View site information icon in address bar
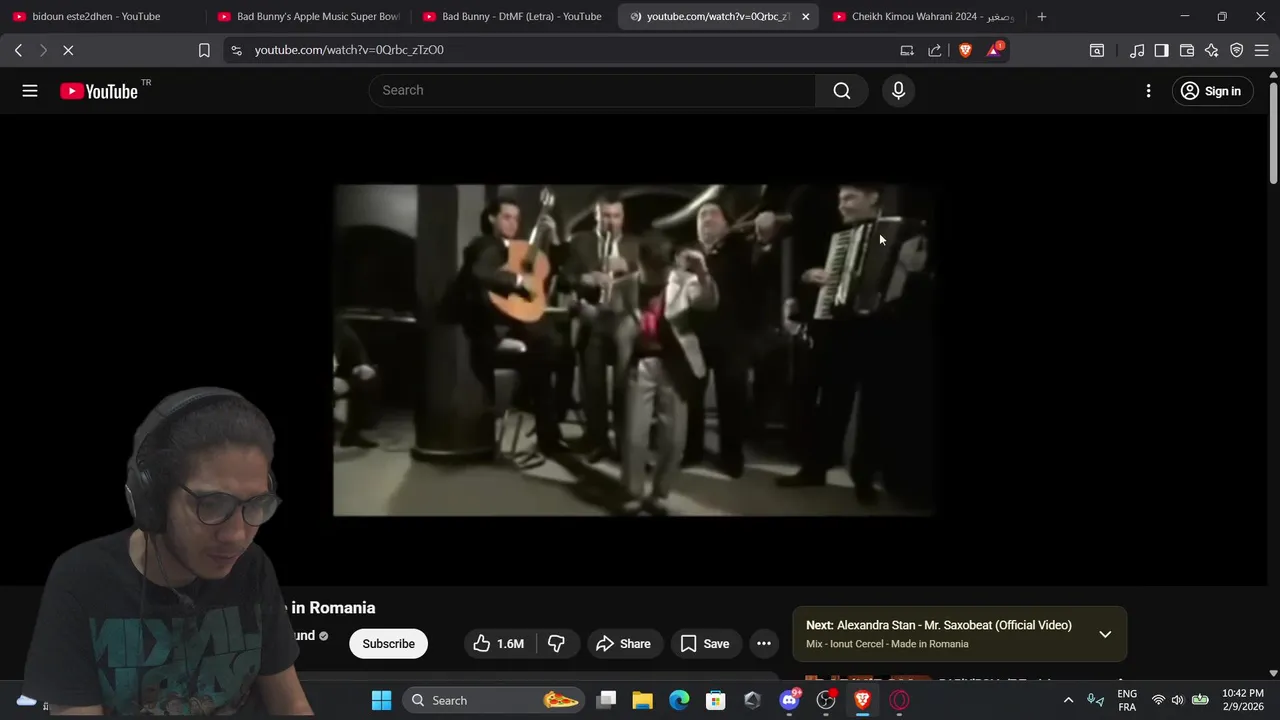This screenshot has height=720, width=1280. tap(235, 50)
